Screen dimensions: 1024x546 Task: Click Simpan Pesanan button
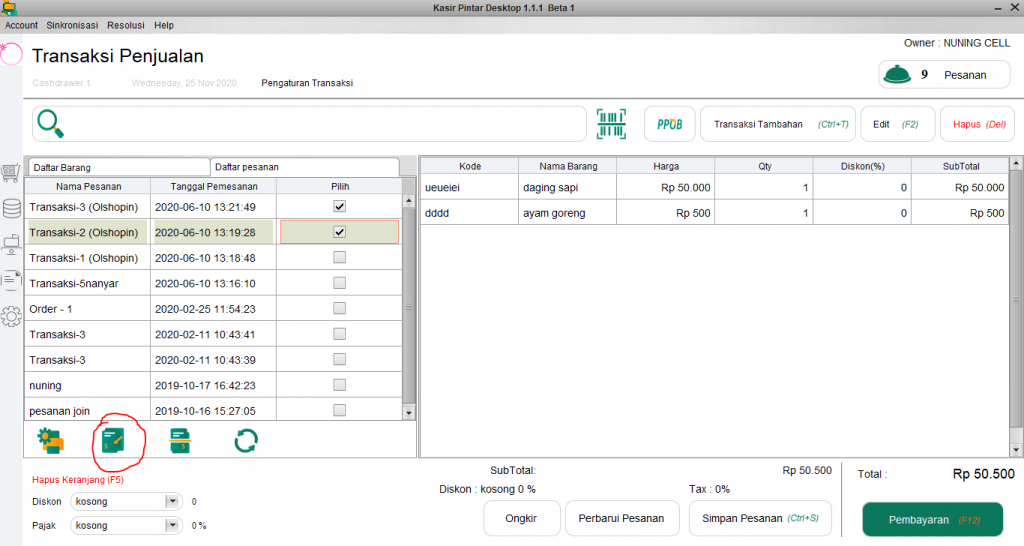760,518
